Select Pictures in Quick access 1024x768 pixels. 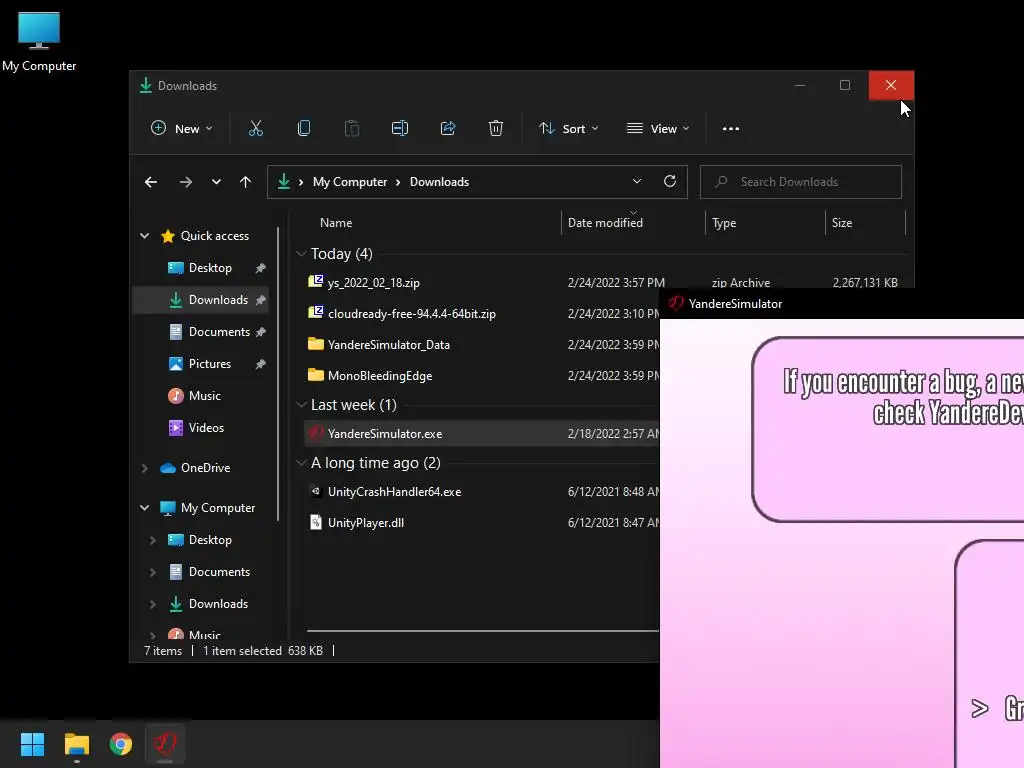click(x=210, y=364)
